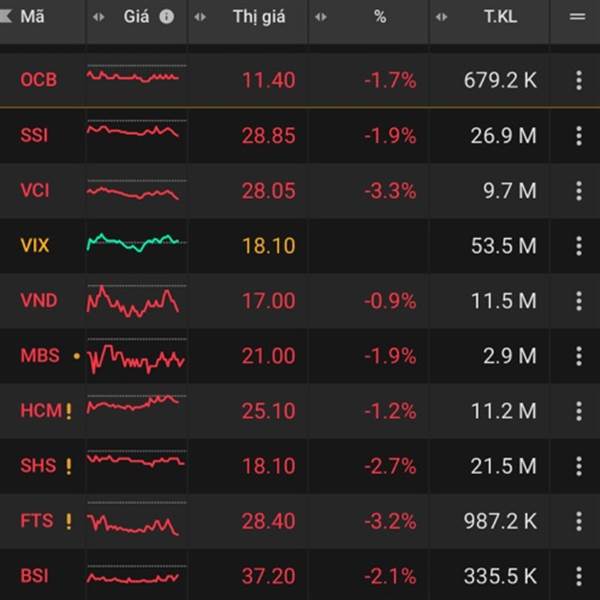Click the info icon next to Giá
The image size is (600, 600).
point(167,17)
